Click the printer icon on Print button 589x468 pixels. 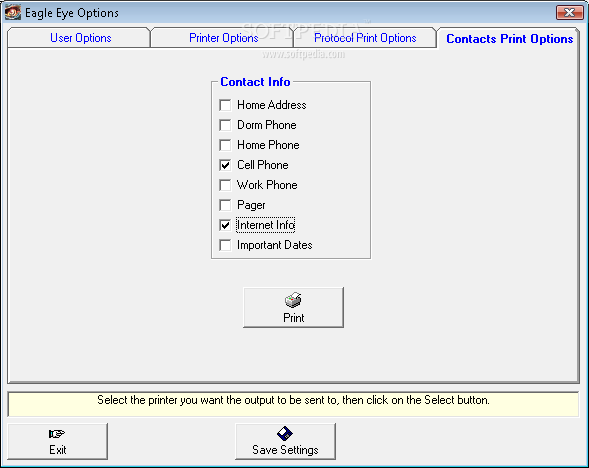293,300
